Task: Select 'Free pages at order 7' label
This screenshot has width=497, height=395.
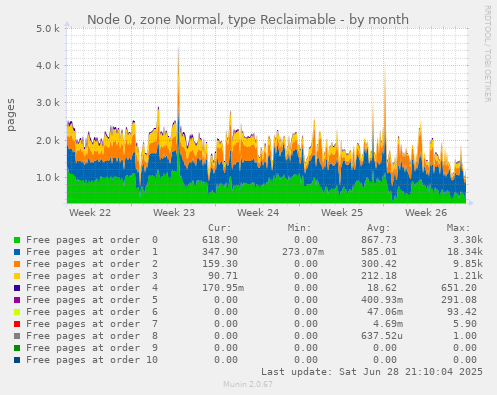Action: [x=92, y=324]
